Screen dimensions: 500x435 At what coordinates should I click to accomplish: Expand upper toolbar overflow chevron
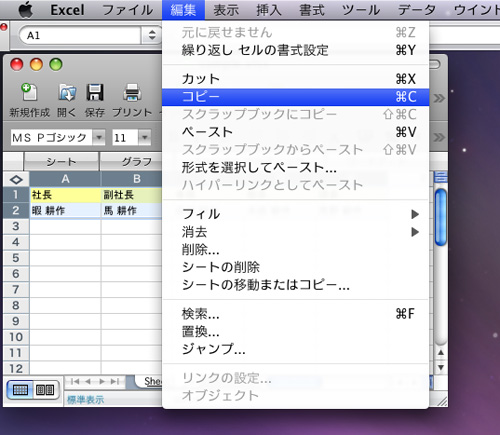tap(439, 98)
